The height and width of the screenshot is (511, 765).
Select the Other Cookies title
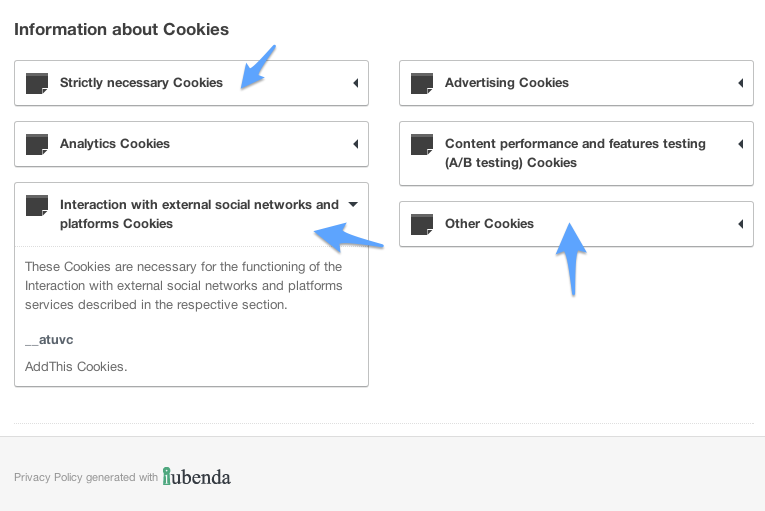489,224
